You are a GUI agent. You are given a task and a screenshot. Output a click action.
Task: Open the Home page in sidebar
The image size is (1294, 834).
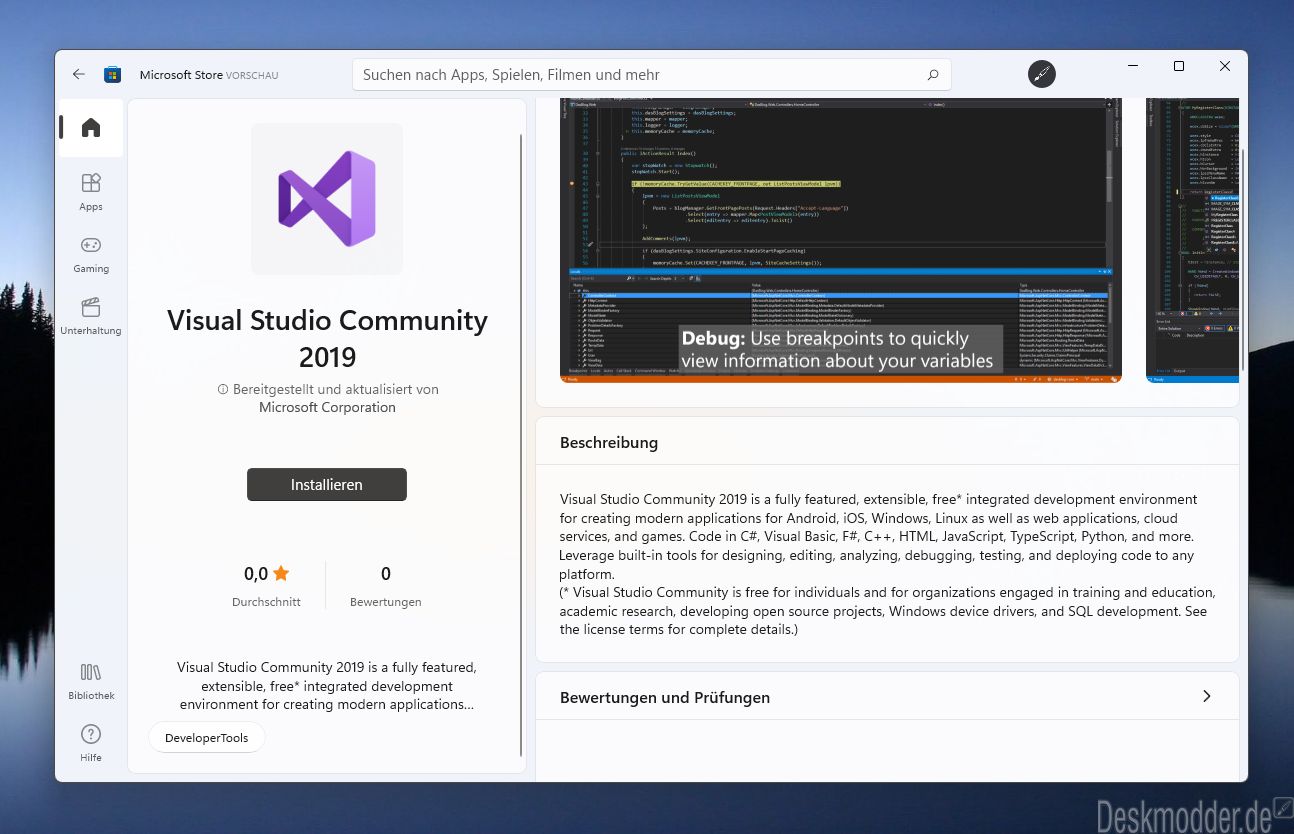[91, 127]
